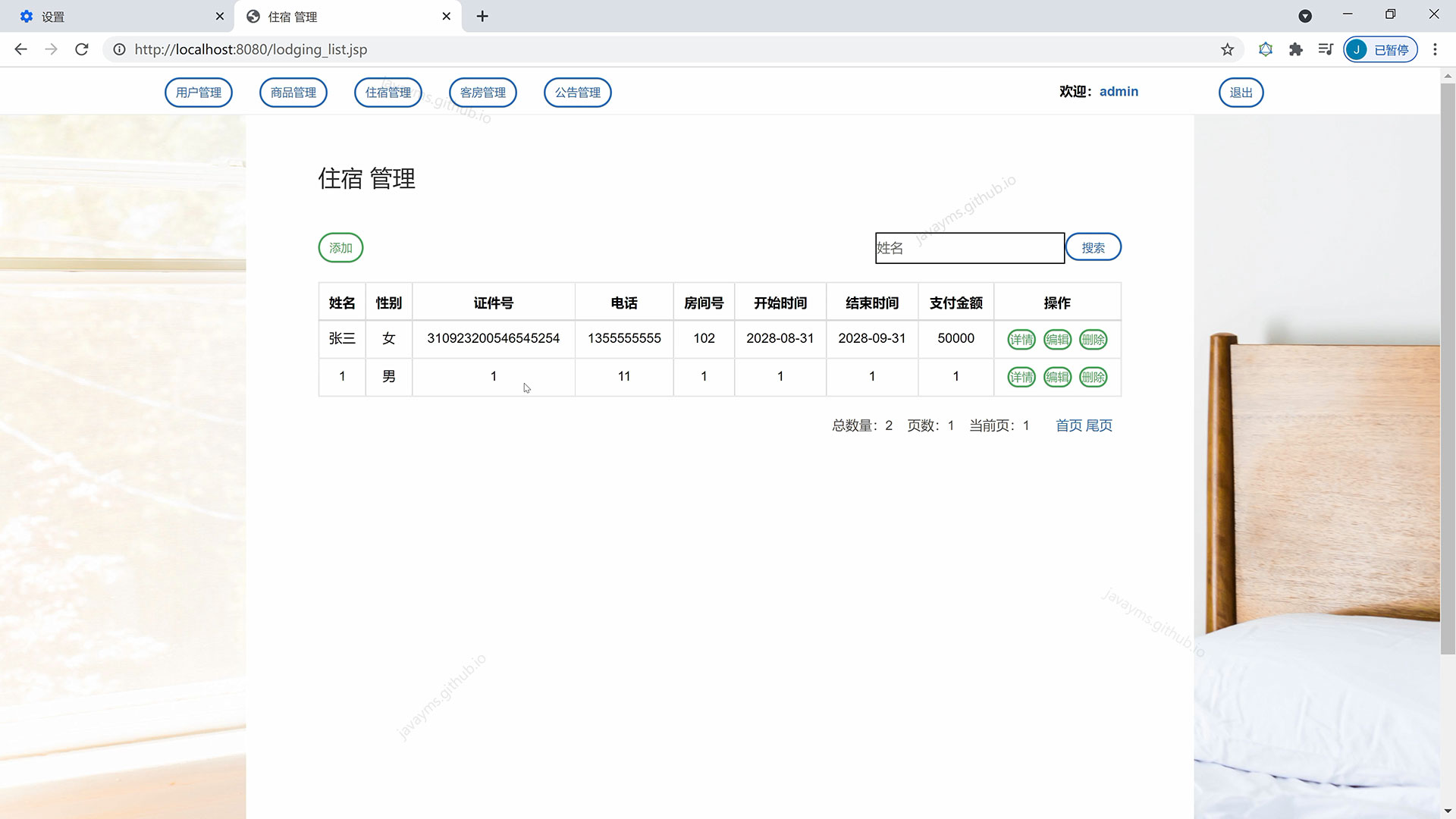Viewport: 1456px width, 819px height.
Task: View site information icon in address bar
Action: 119,49
